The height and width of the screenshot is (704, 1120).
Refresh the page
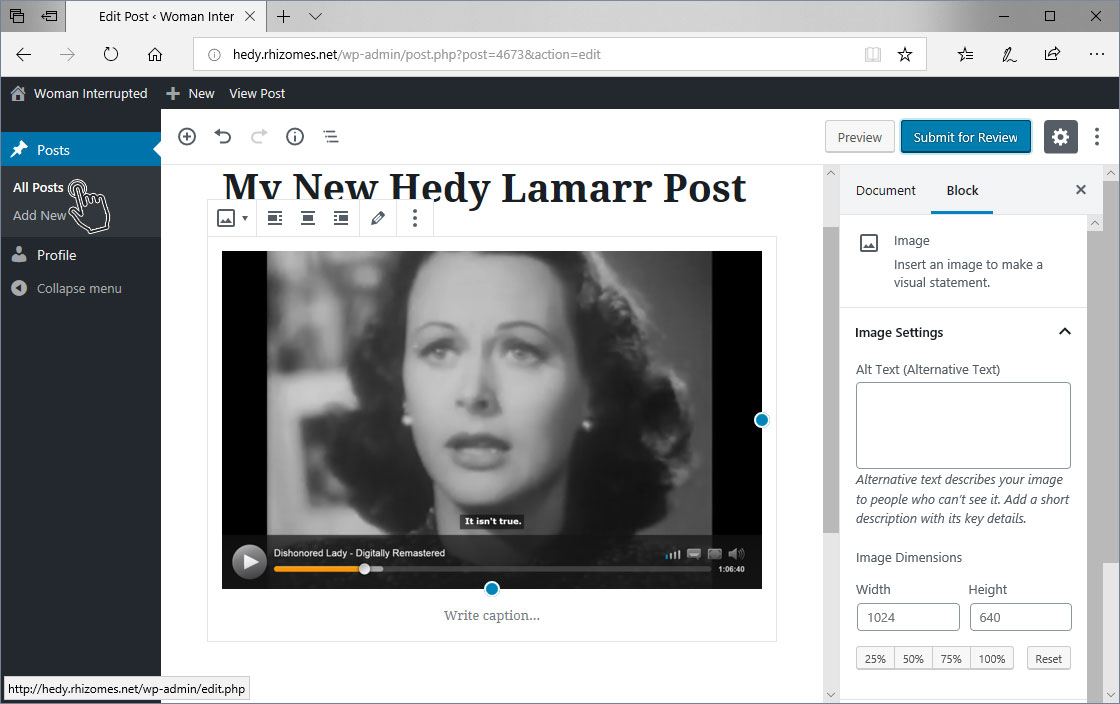tap(111, 54)
